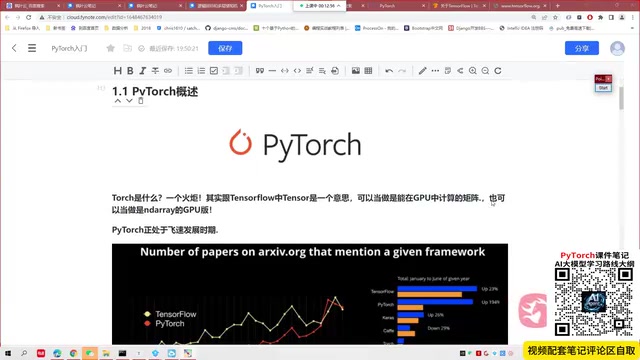This screenshot has height=360, width=640.
Task: Open the IntelliJ IDEA bookmark
Action: tap(522, 28)
